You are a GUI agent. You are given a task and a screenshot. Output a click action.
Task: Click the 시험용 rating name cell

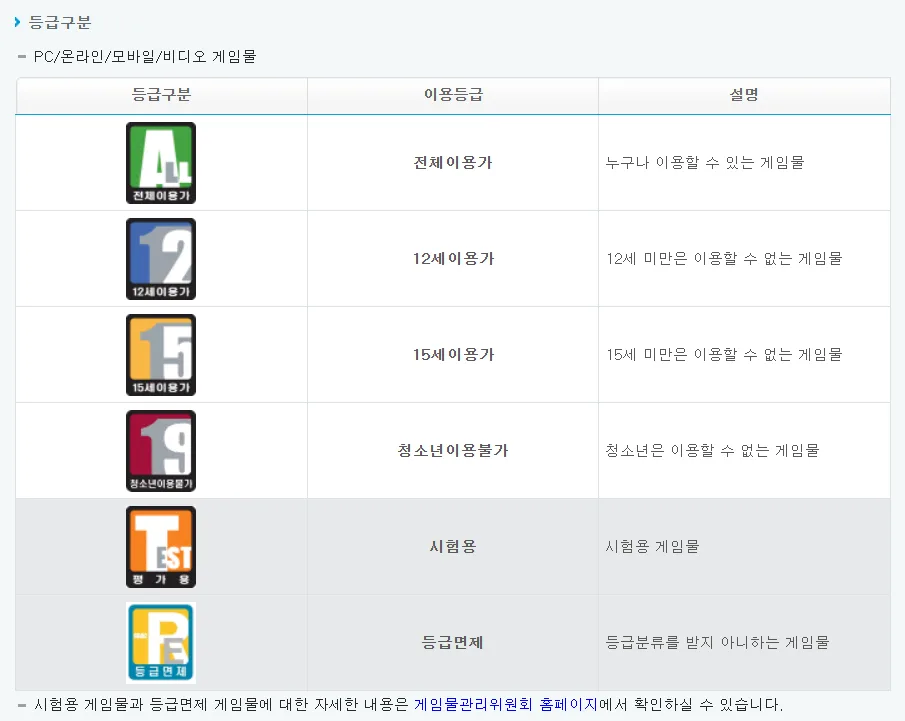click(x=453, y=546)
